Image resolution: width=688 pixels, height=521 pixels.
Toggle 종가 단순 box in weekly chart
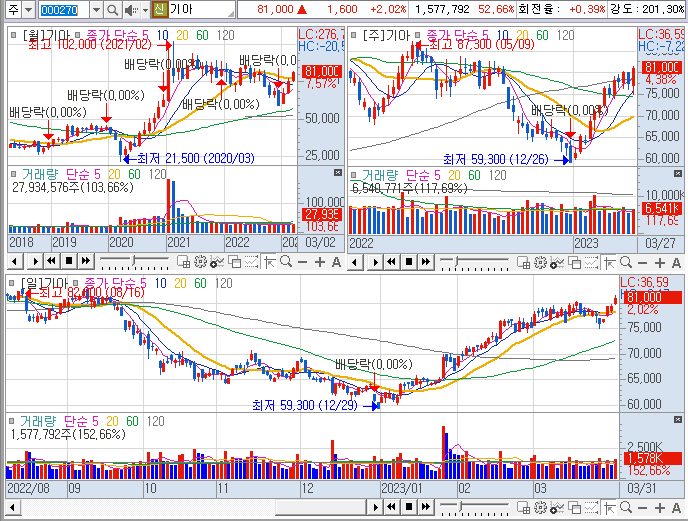pyautogui.click(x=418, y=35)
